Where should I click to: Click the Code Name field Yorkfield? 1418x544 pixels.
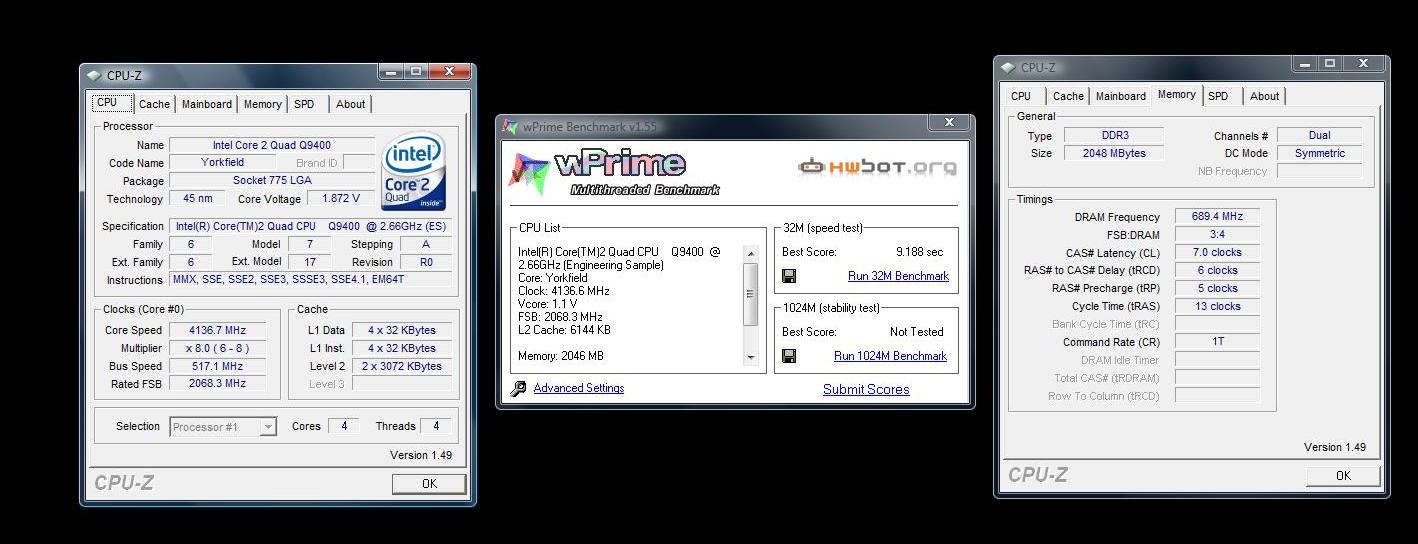point(222,162)
